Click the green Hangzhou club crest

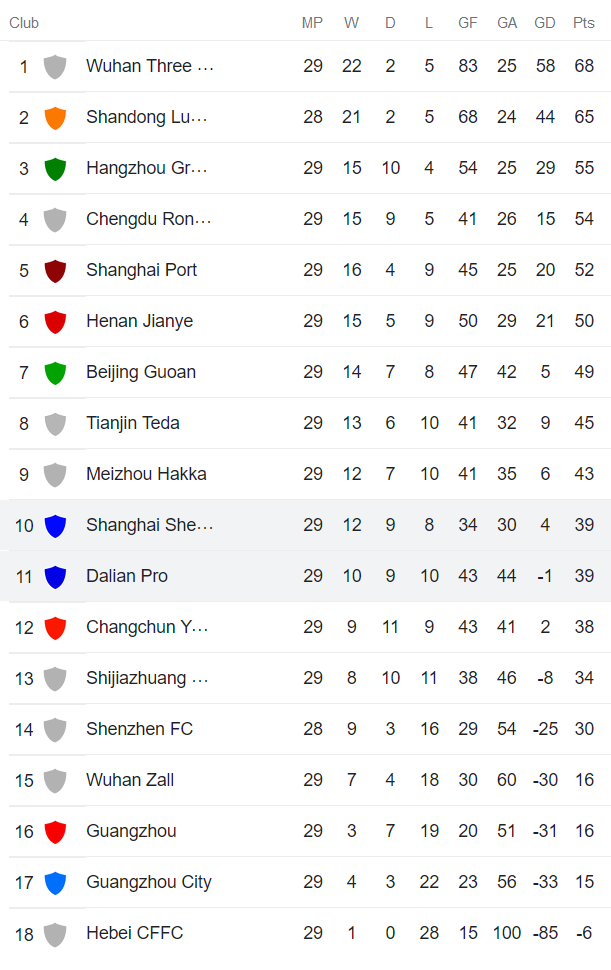tap(55, 167)
